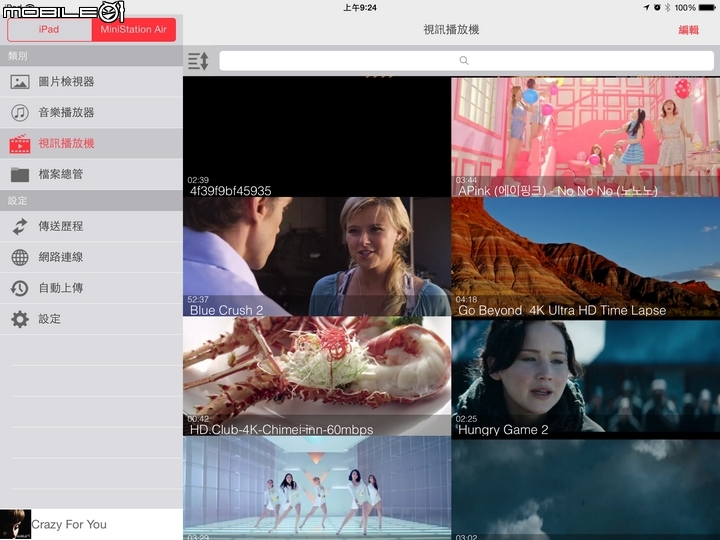The image size is (720, 540).
Task: Open the 自動上傳 entry
Action: [x=61, y=288]
